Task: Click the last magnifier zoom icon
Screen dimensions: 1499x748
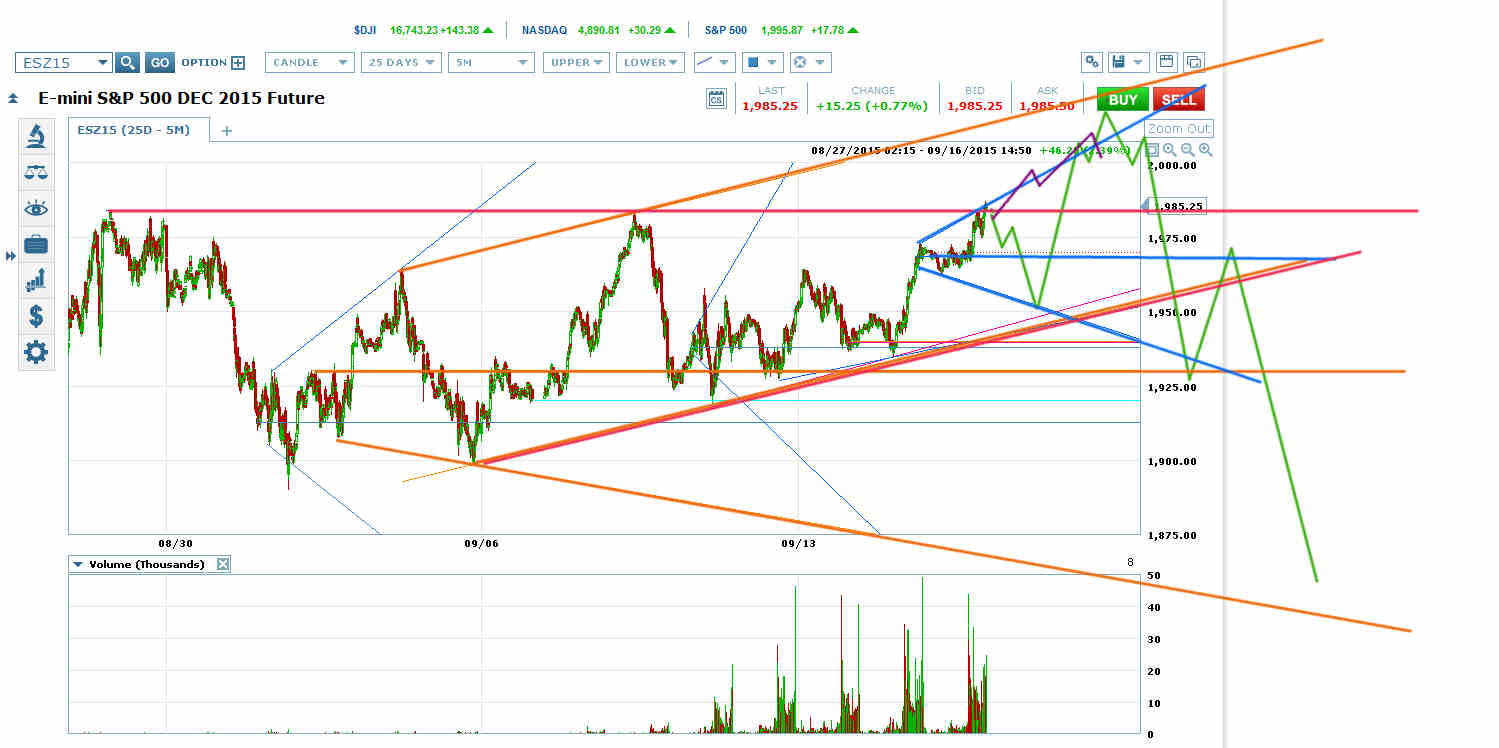Action: point(1205,149)
